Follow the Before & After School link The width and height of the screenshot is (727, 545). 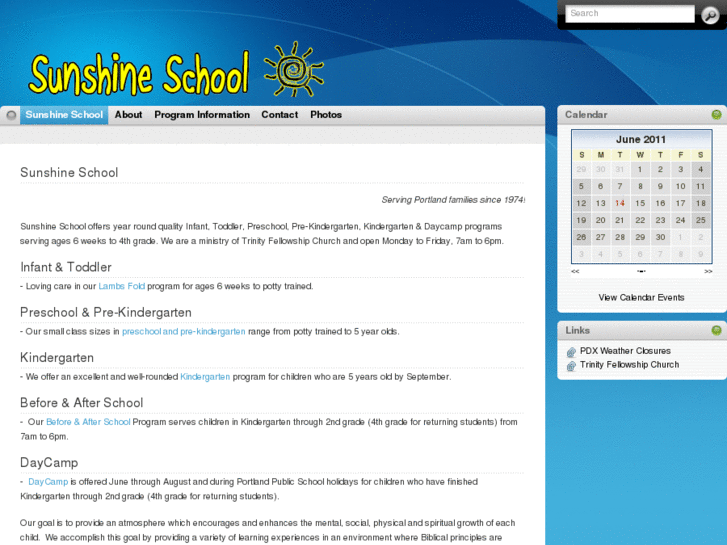88,422
